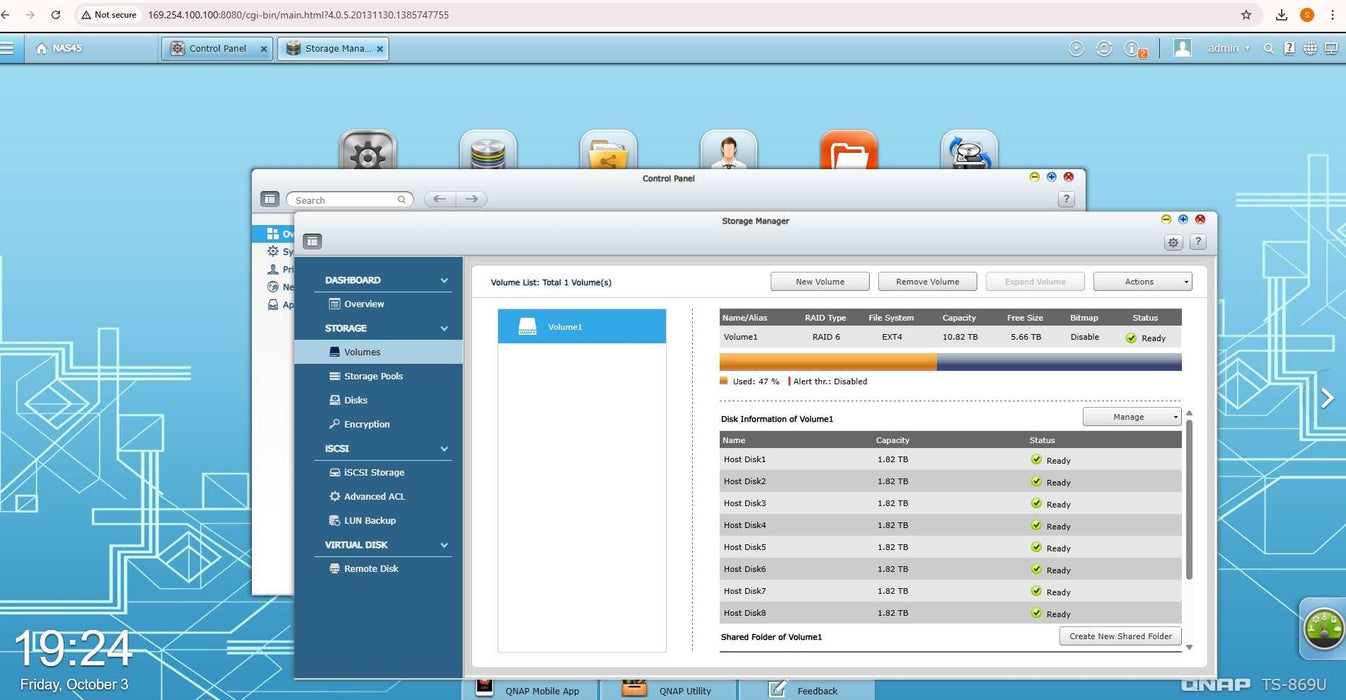Screen dimensions: 1346x700
Task: Collapse the iSCSI section chevron
Action: click(444, 449)
